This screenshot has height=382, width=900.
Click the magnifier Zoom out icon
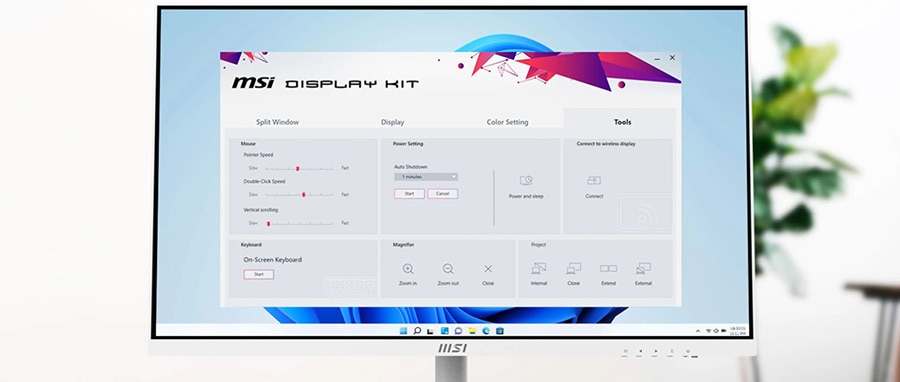448,268
